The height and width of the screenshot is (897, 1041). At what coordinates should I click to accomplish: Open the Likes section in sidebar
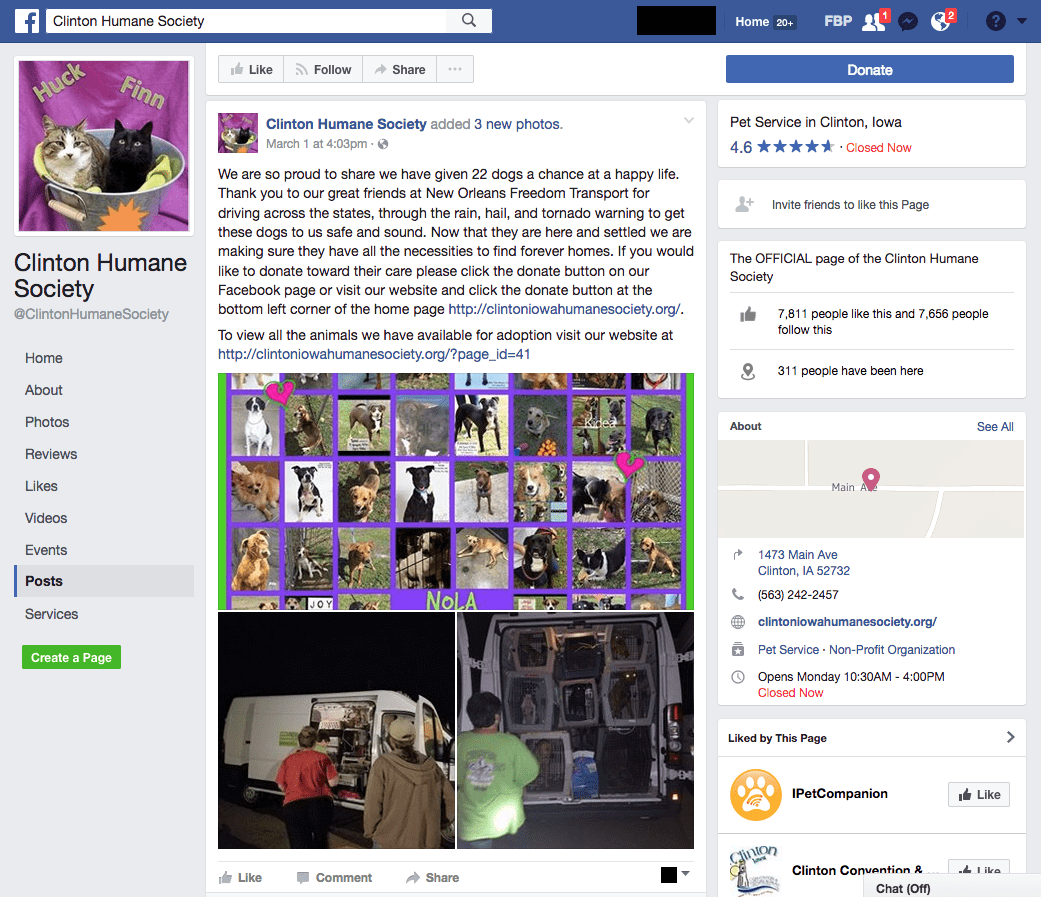(x=41, y=486)
